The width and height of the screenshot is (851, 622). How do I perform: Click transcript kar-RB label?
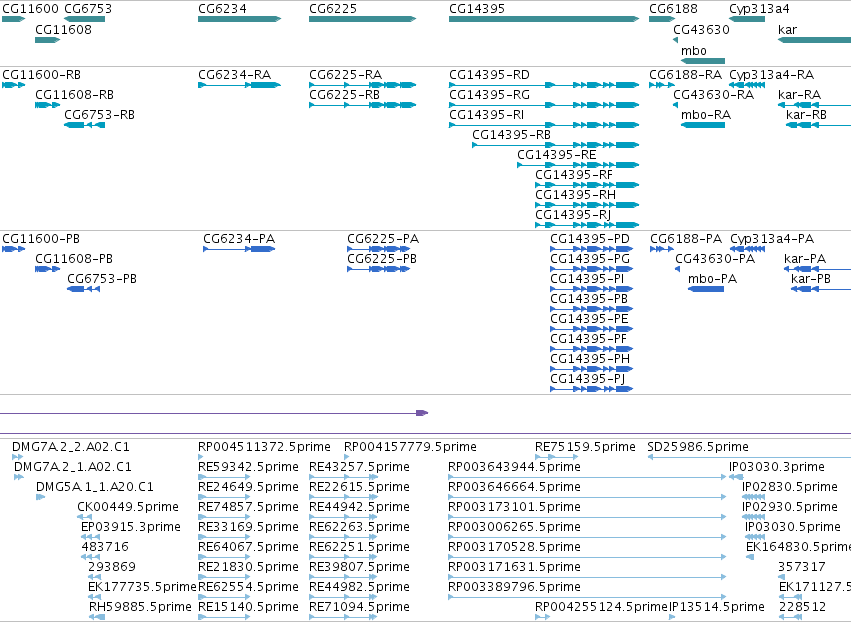point(806,115)
